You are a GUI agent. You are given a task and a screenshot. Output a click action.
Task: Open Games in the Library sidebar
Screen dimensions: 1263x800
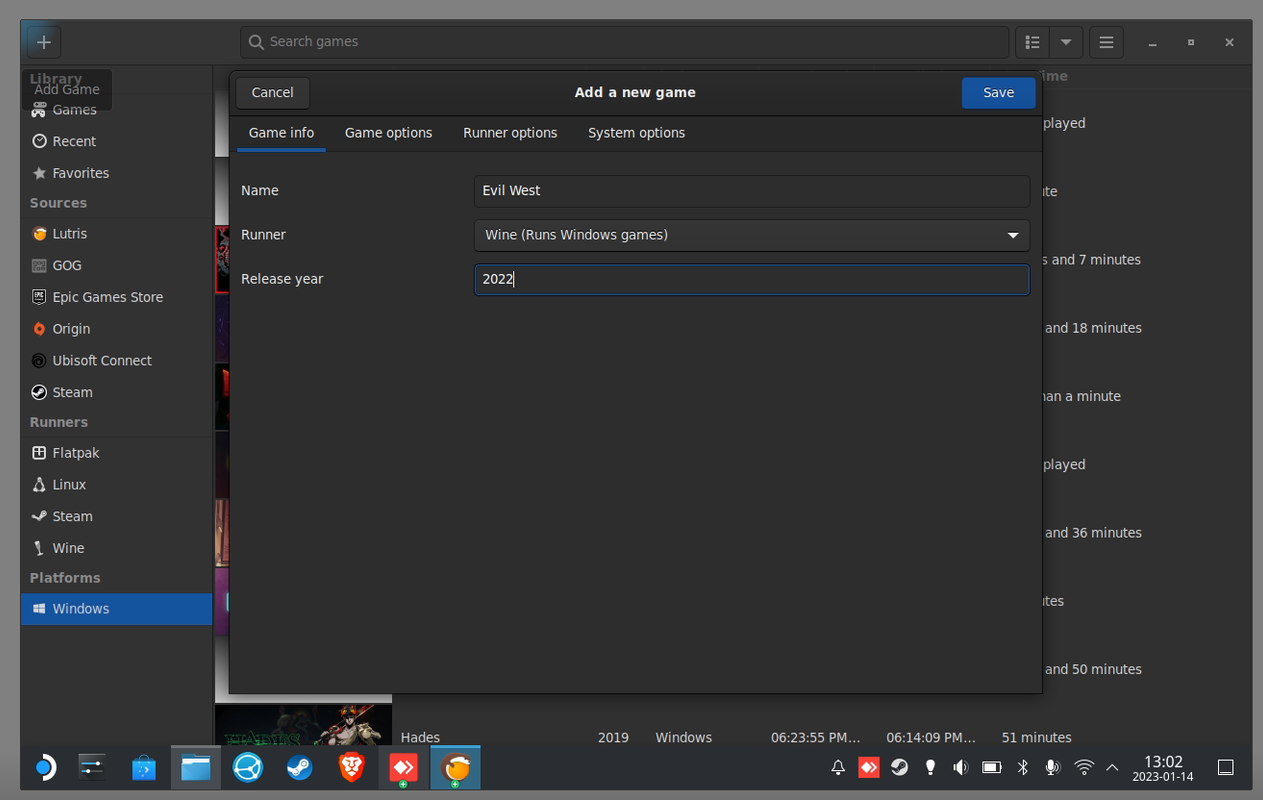[x=116, y=110]
